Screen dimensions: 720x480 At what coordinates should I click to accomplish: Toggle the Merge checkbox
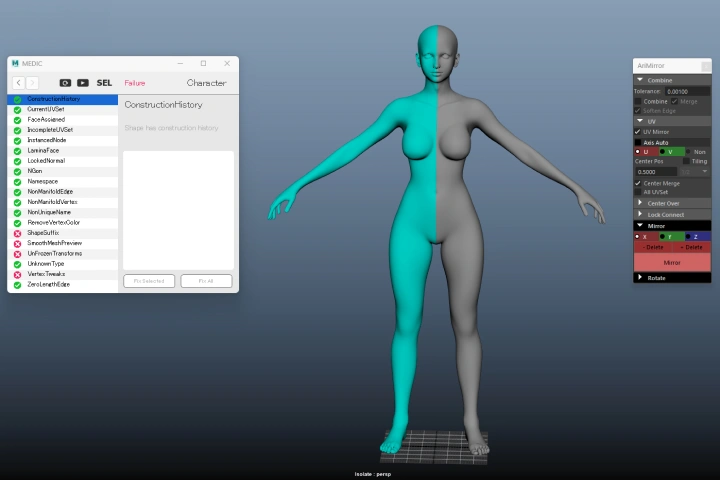coord(674,101)
